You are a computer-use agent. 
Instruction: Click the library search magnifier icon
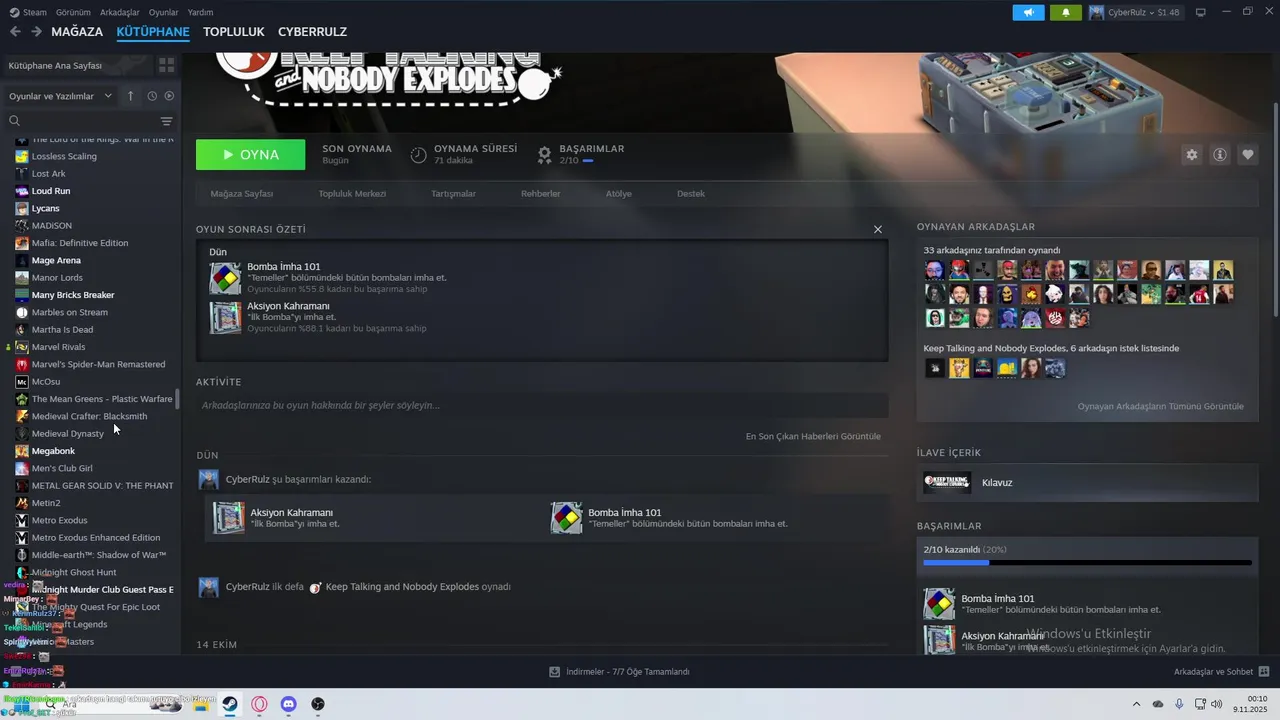[x=15, y=121]
